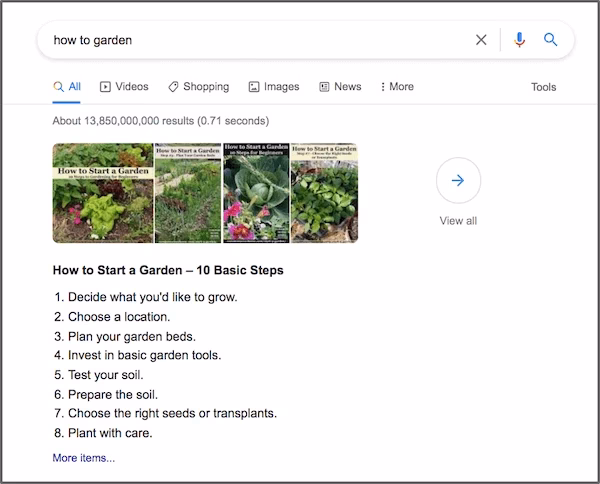This screenshot has width=600, height=484.
Task: Click the View all link text
Action: pos(458,221)
